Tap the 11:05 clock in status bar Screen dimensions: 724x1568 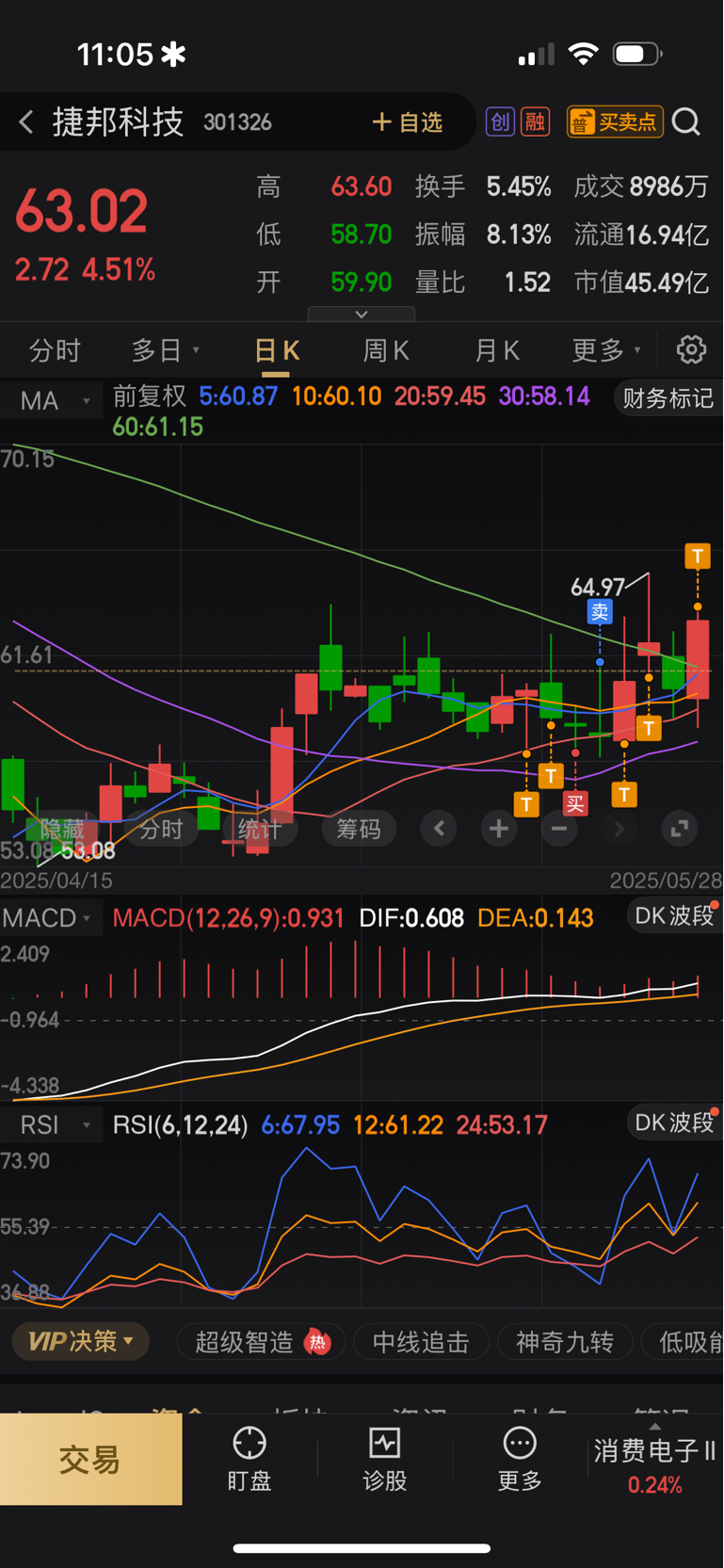(x=115, y=55)
